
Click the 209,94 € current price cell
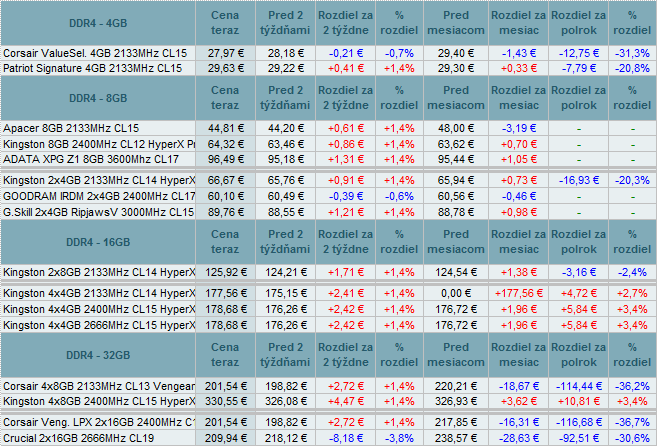(225, 438)
